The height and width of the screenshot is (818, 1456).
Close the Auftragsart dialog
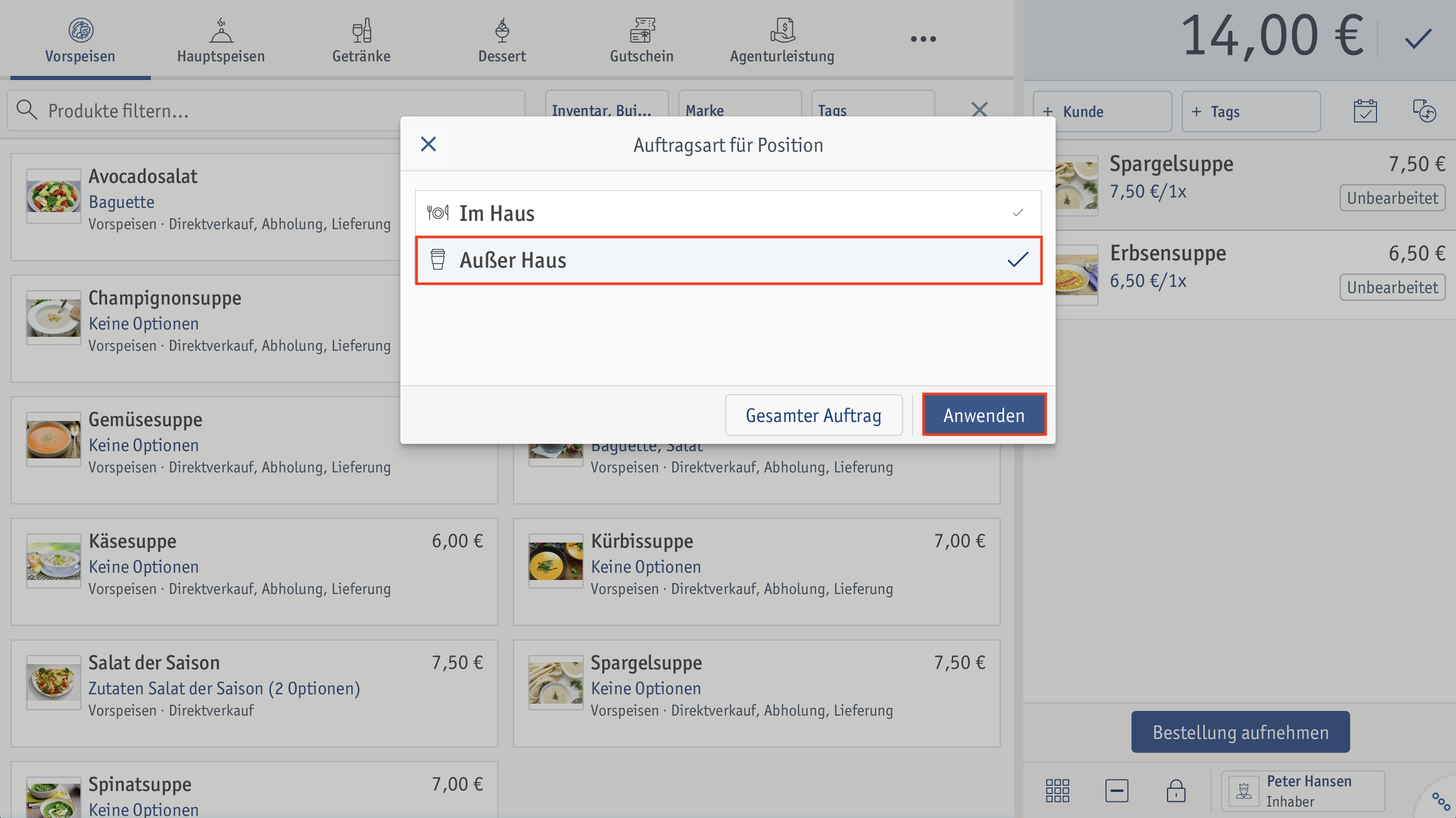428,144
